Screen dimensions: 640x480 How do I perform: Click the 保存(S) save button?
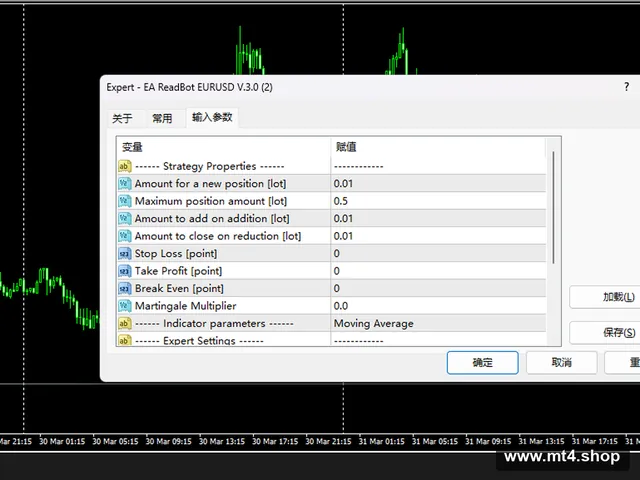pyautogui.click(x=604, y=333)
